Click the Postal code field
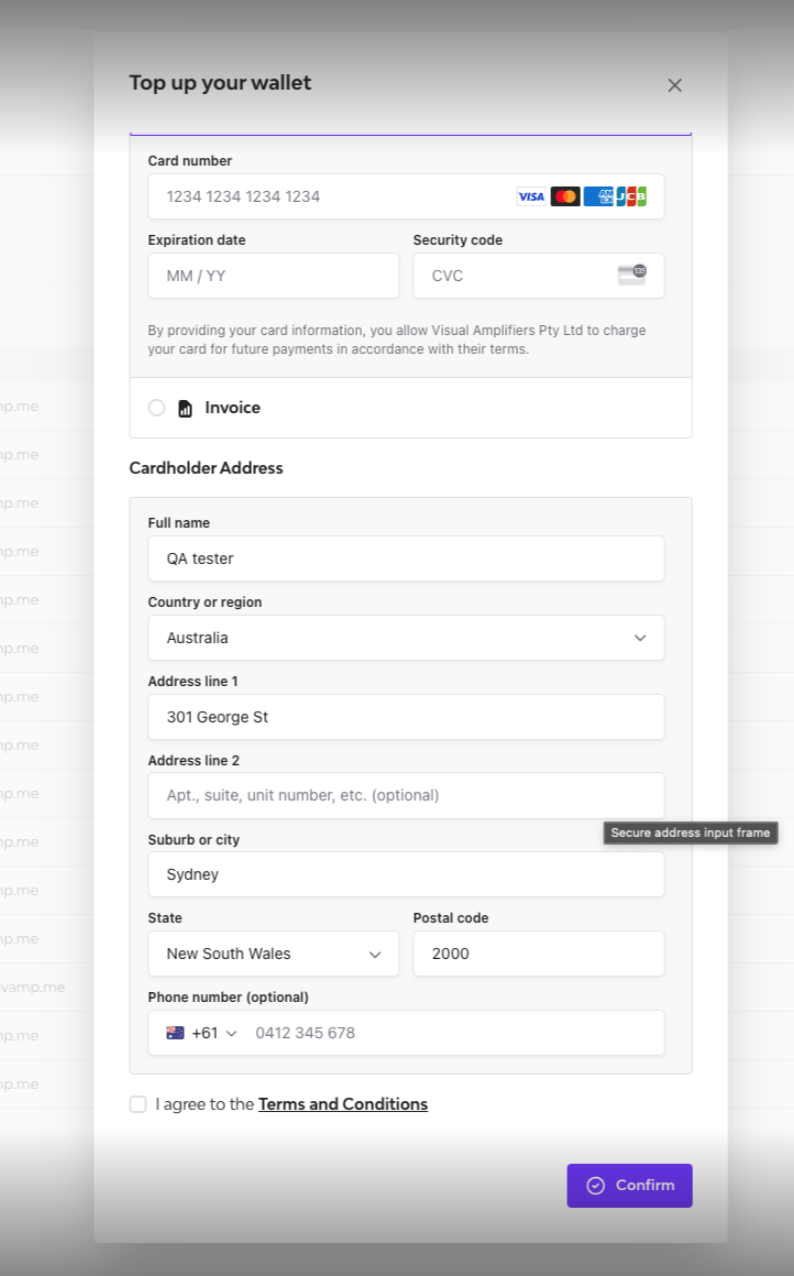The width and height of the screenshot is (794, 1276). [538, 954]
